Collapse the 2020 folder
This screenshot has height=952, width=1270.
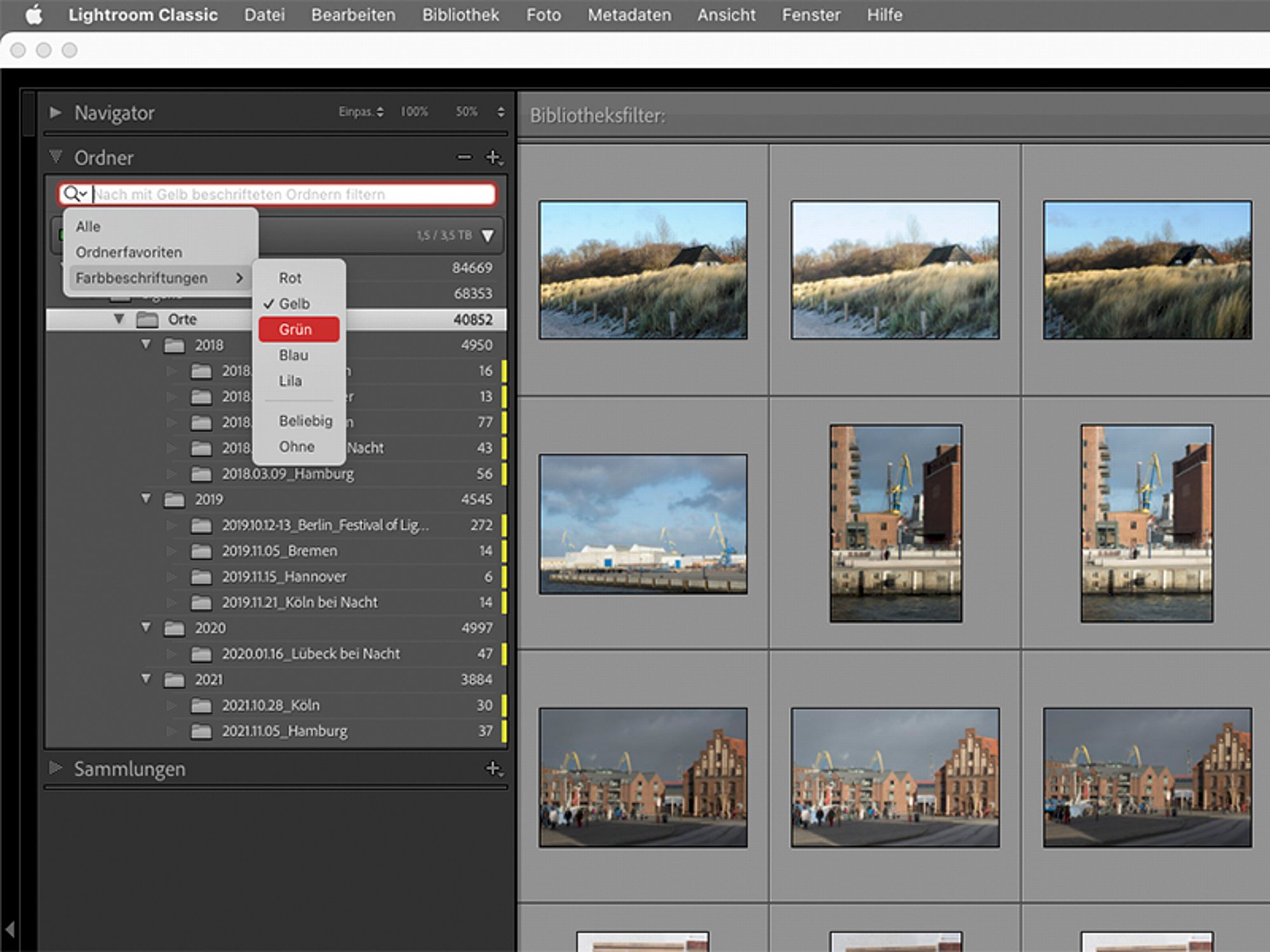point(146,627)
